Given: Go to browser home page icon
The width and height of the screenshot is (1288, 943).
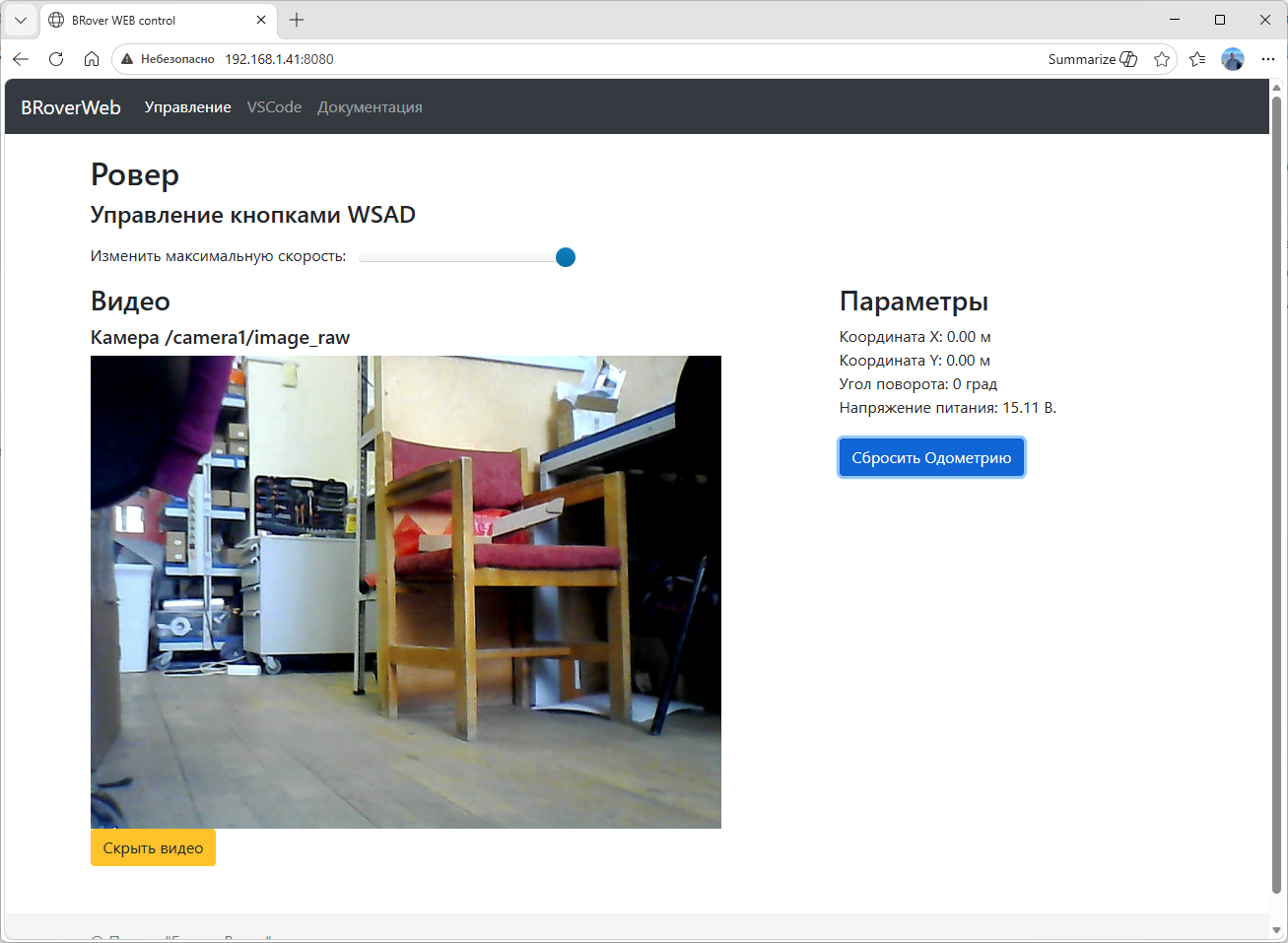Looking at the screenshot, I should pos(92,59).
